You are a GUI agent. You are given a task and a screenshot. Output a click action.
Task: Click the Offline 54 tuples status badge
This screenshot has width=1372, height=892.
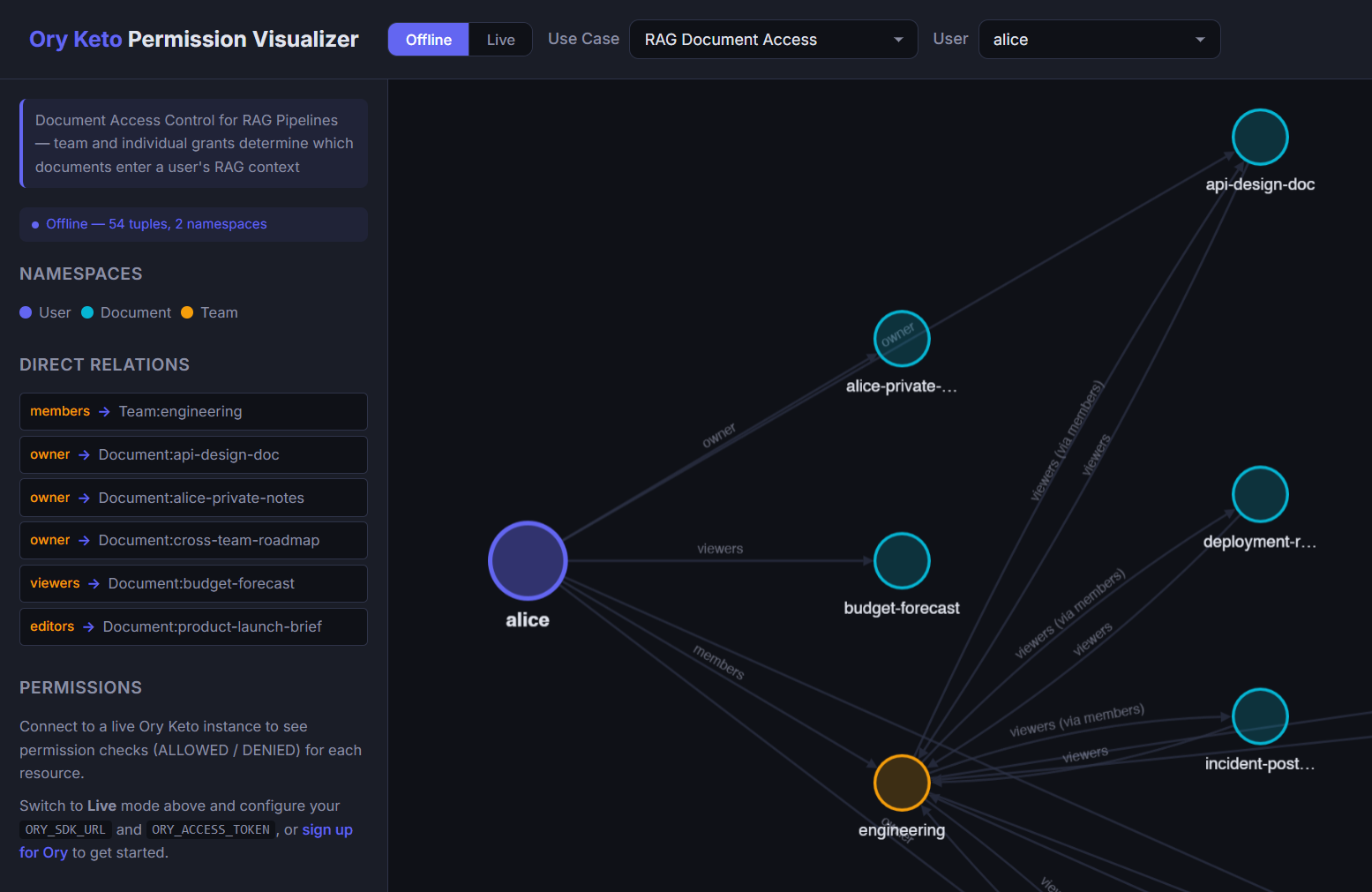point(193,224)
